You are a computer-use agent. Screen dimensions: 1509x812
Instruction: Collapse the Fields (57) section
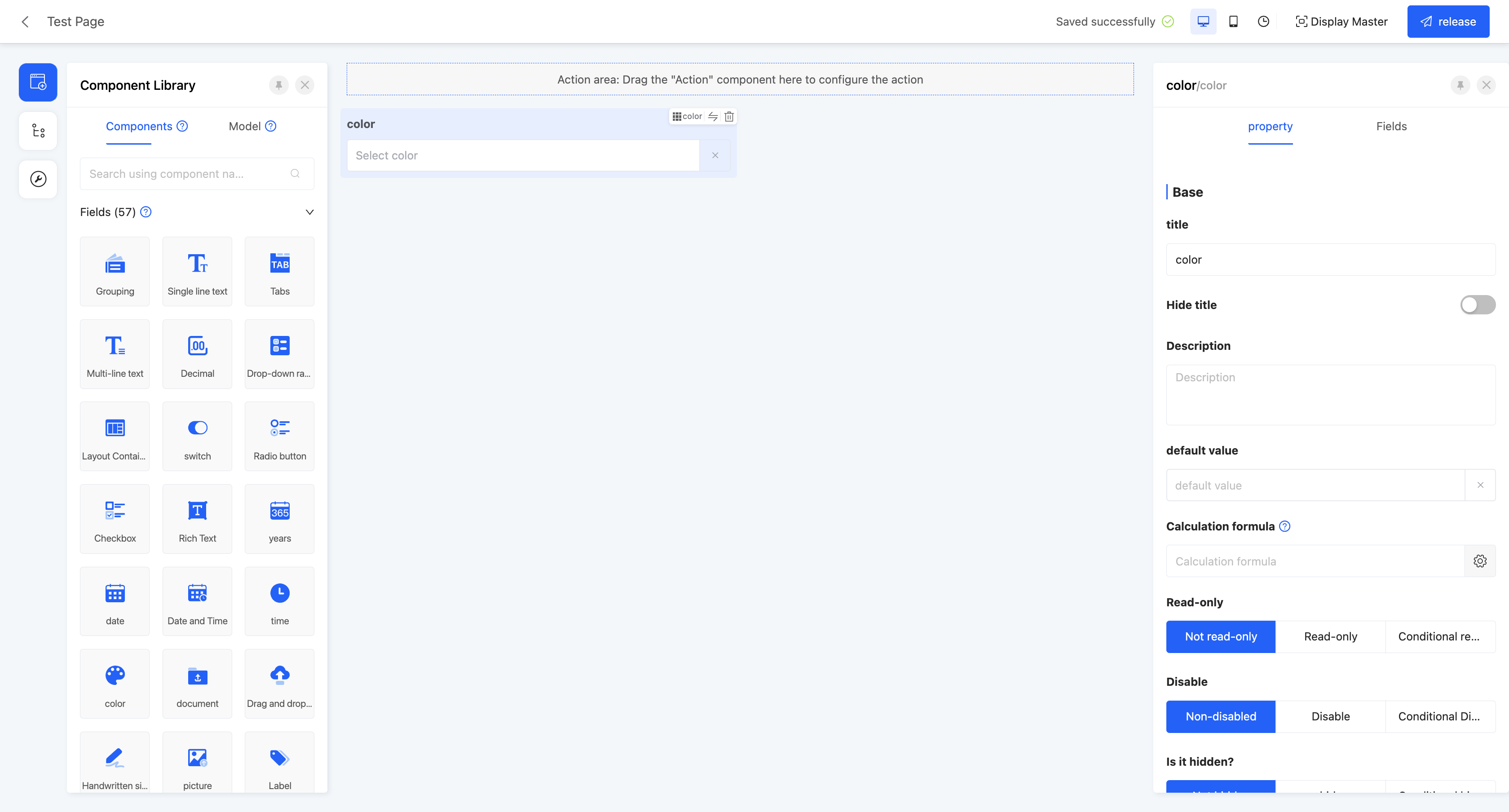(309, 212)
